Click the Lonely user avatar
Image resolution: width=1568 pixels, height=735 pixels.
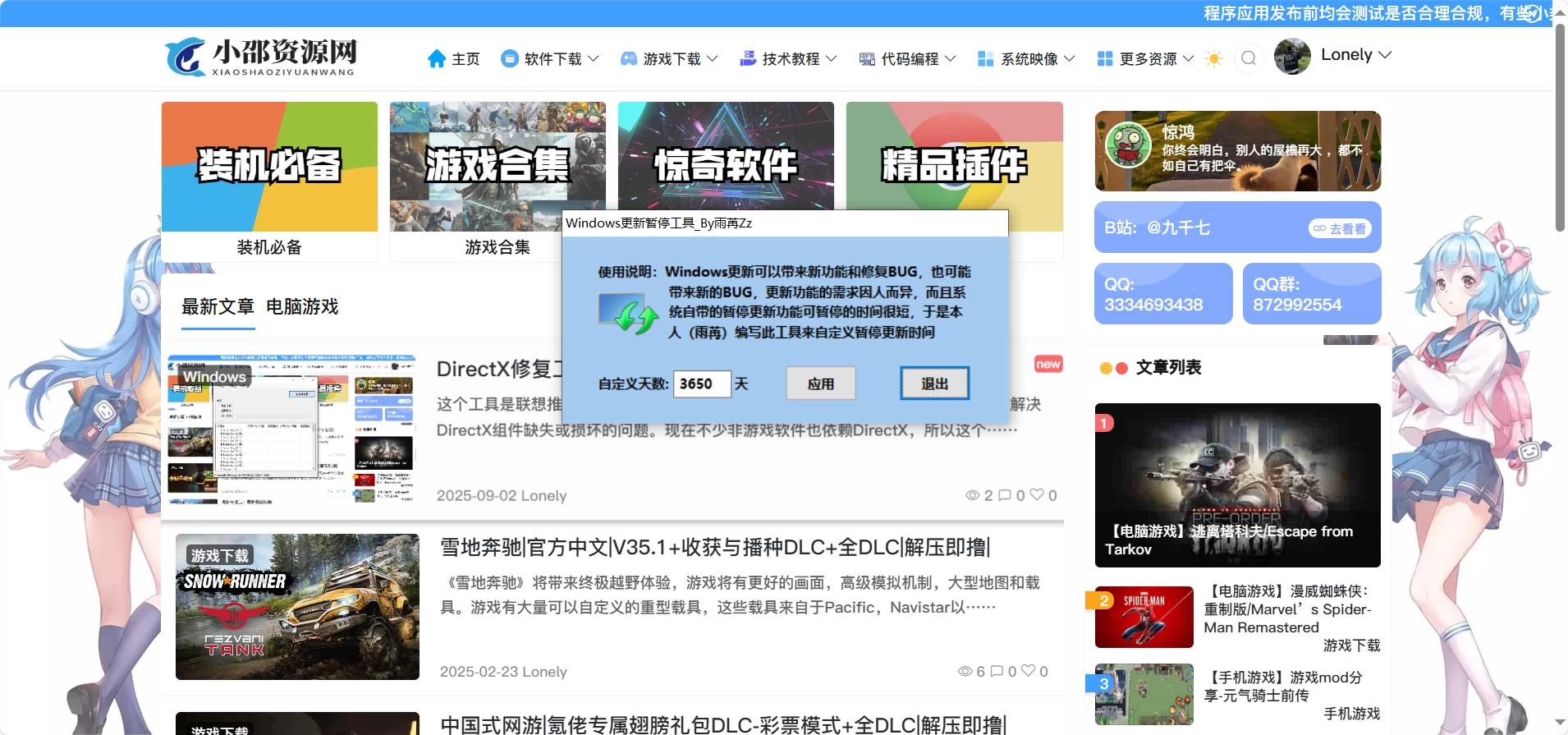(x=1292, y=56)
